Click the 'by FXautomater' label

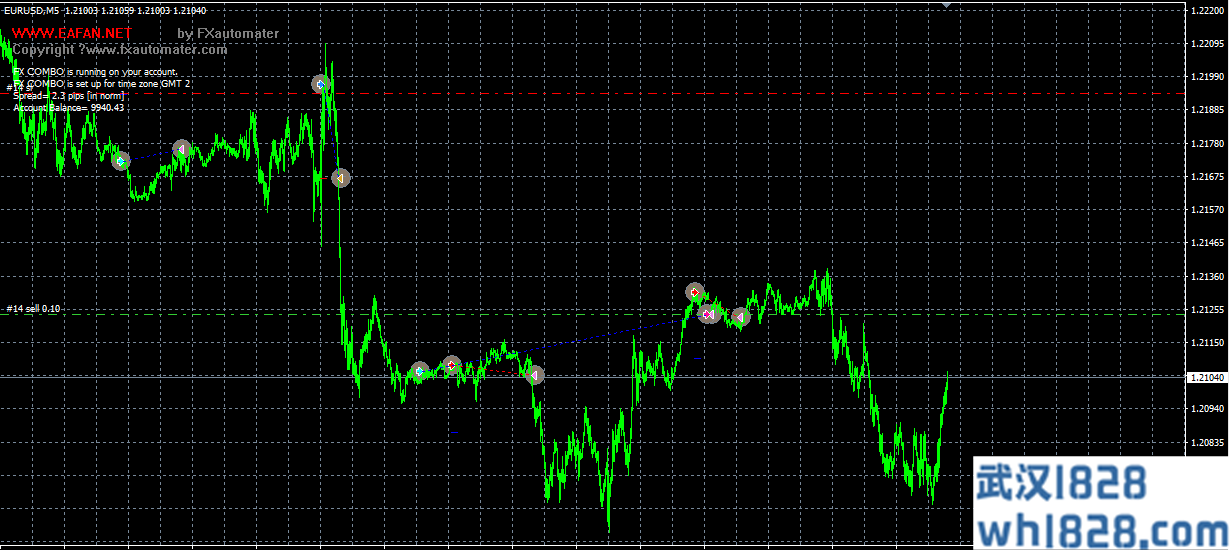pyautogui.click(x=228, y=33)
